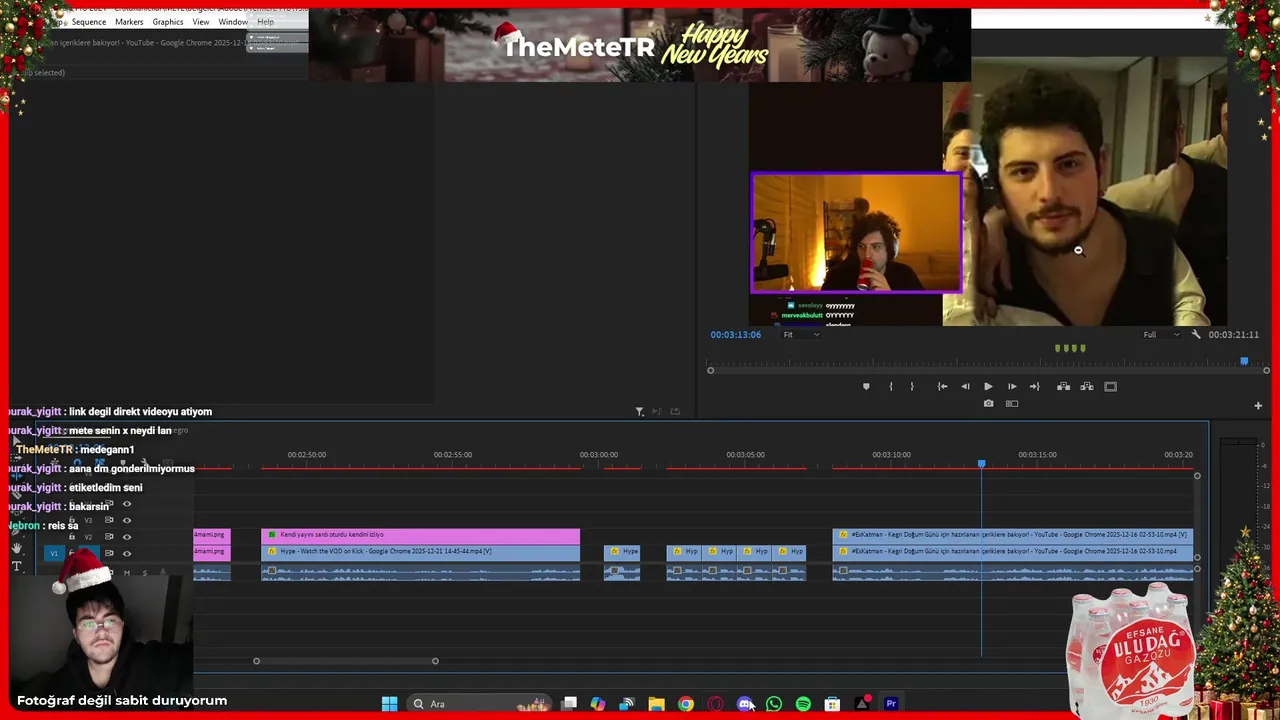Click the timeline playhead handle on the ruler
Image resolution: width=1280 pixels, height=720 pixels.
(x=981, y=464)
